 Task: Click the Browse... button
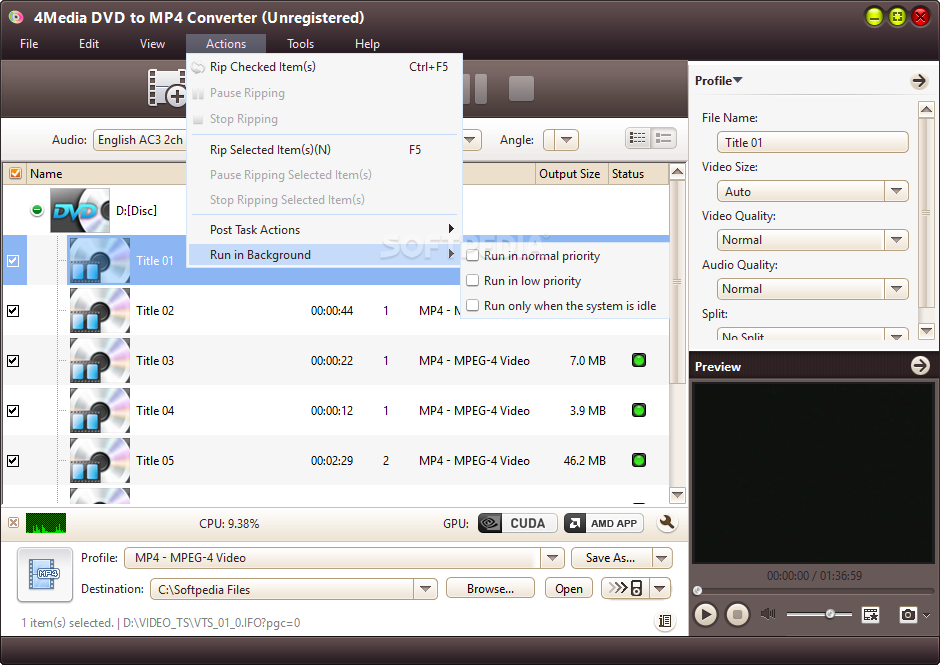click(x=490, y=589)
